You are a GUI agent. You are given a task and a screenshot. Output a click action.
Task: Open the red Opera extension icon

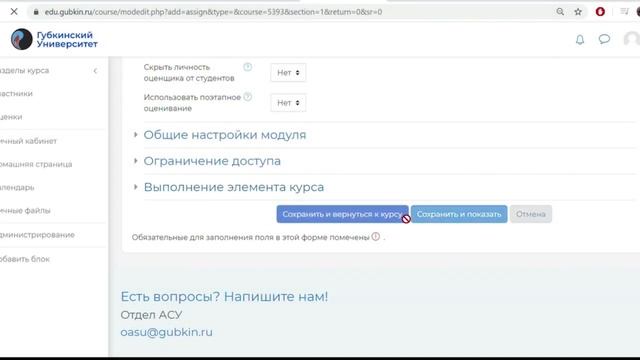coord(600,12)
